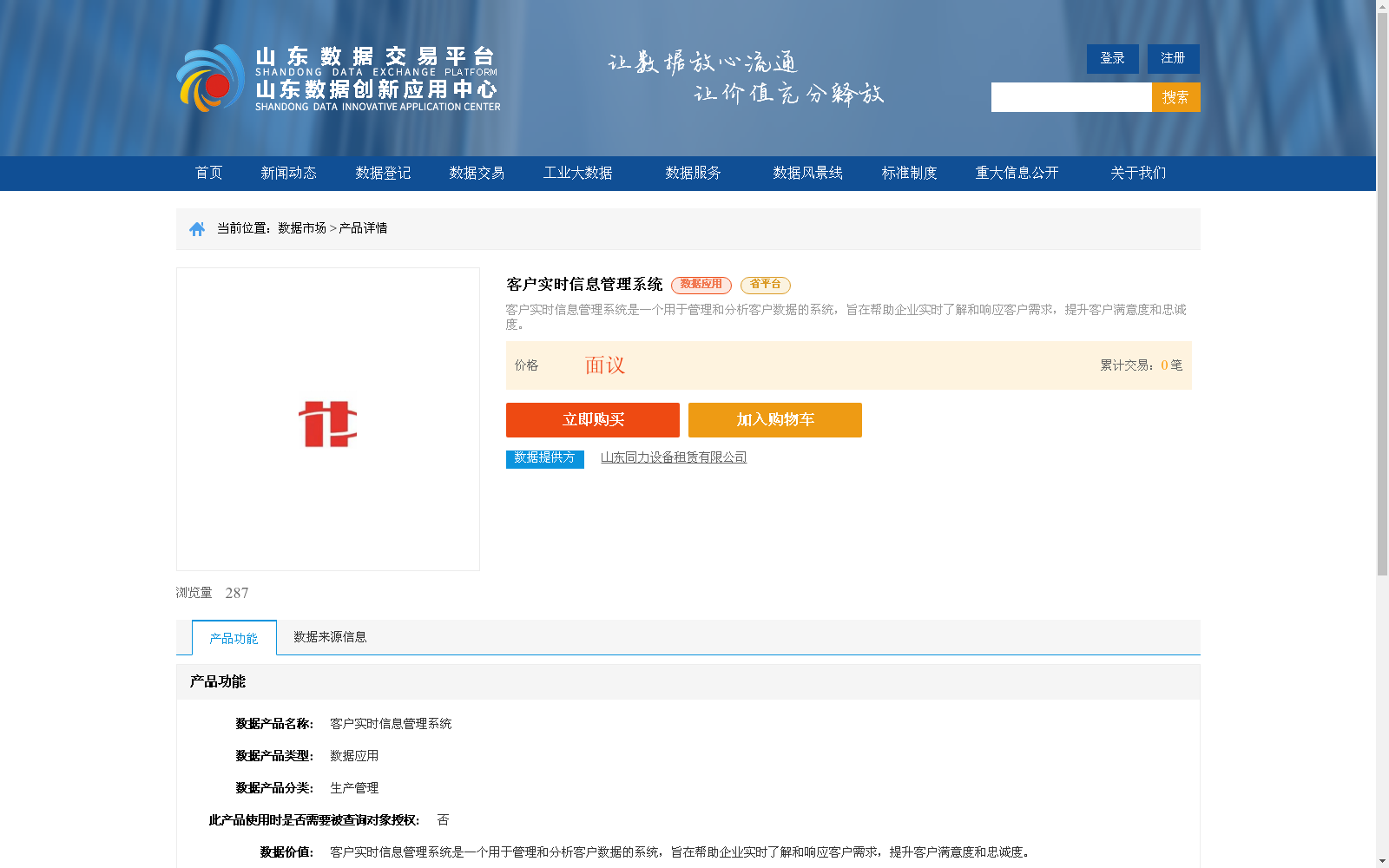Click the platform title 山东数据交易平台

click(x=375, y=56)
